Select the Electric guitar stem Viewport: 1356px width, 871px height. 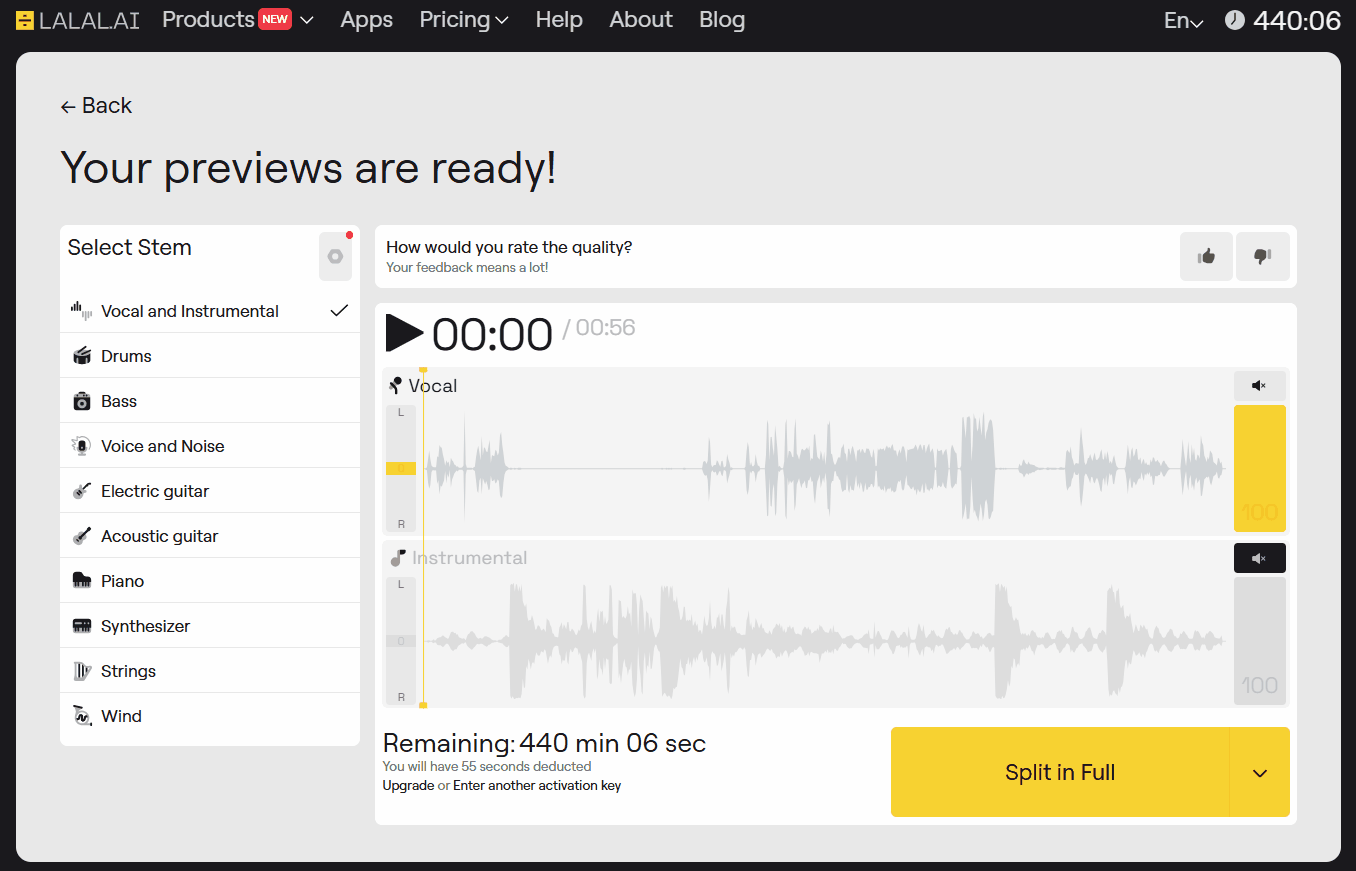(155, 491)
